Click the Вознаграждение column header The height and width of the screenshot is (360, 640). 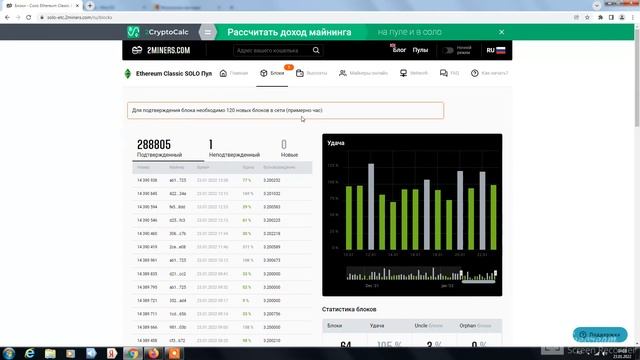pyautogui.click(x=279, y=167)
